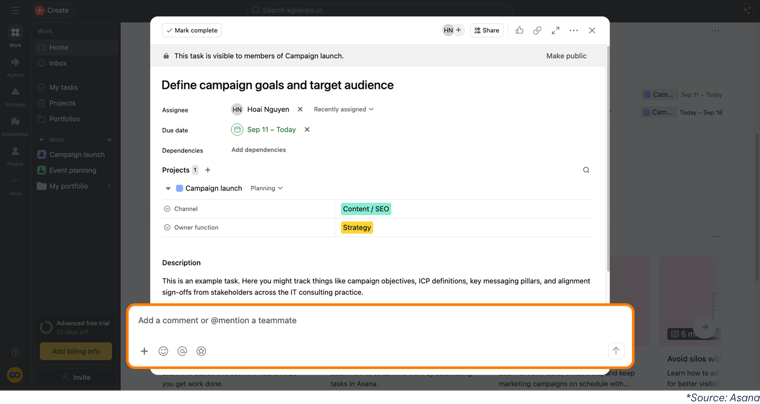Collapse the Work section in sidebar
Screen dimensions: 760x404
point(41,140)
